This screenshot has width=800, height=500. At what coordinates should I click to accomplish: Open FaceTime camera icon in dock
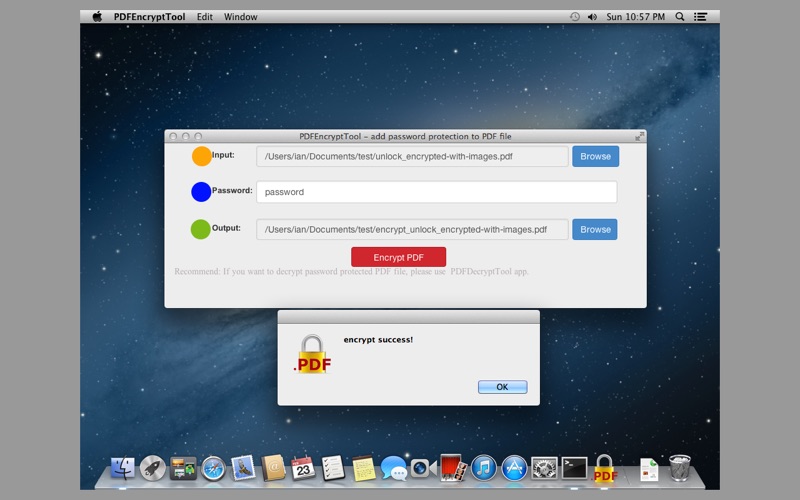tap(423, 468)
